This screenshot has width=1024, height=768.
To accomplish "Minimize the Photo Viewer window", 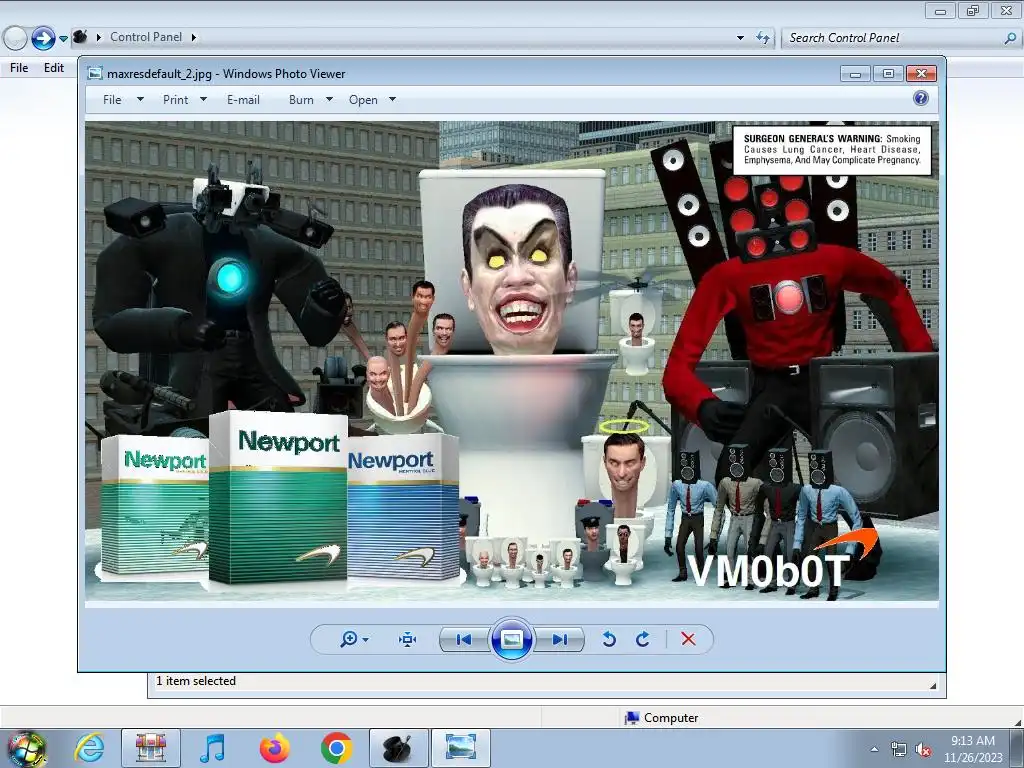I will click(x=855, y=74).
